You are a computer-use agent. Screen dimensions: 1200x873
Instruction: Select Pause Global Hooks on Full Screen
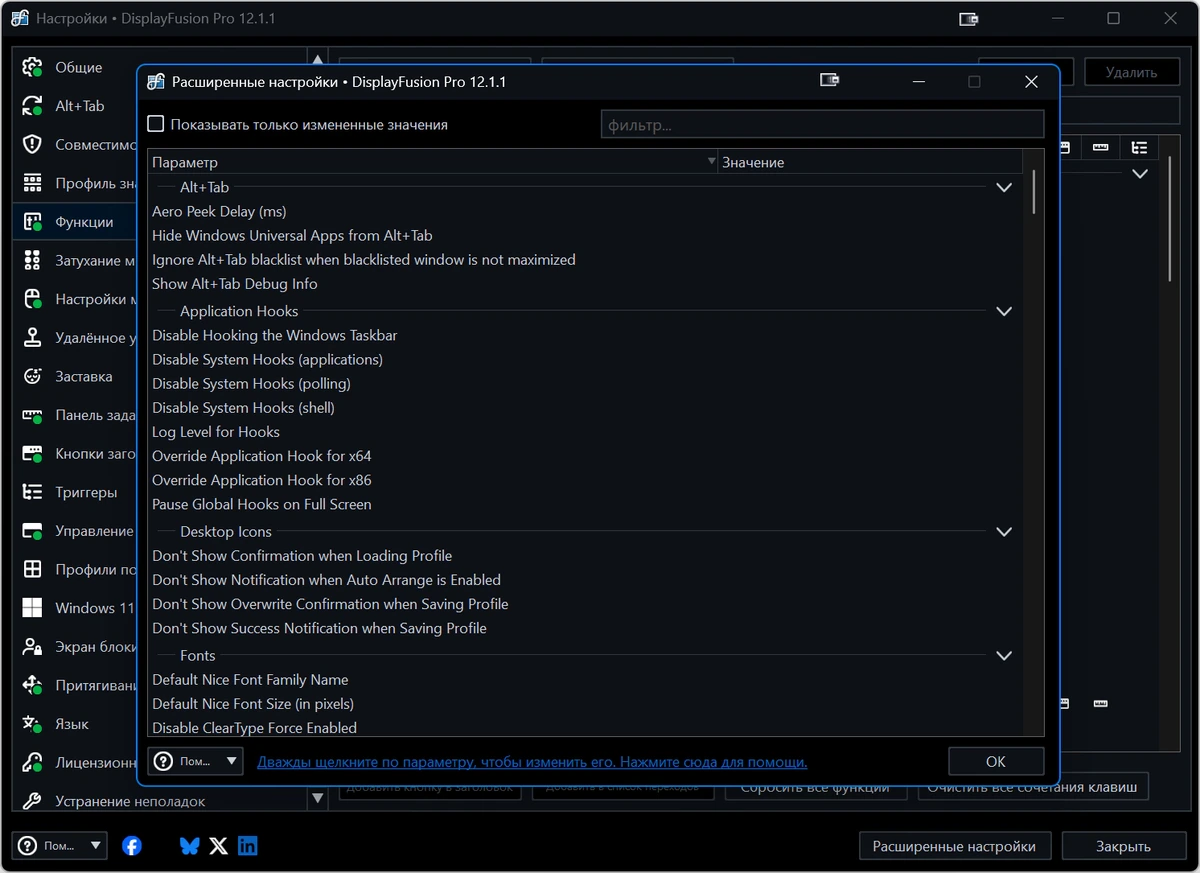point(586,504)
